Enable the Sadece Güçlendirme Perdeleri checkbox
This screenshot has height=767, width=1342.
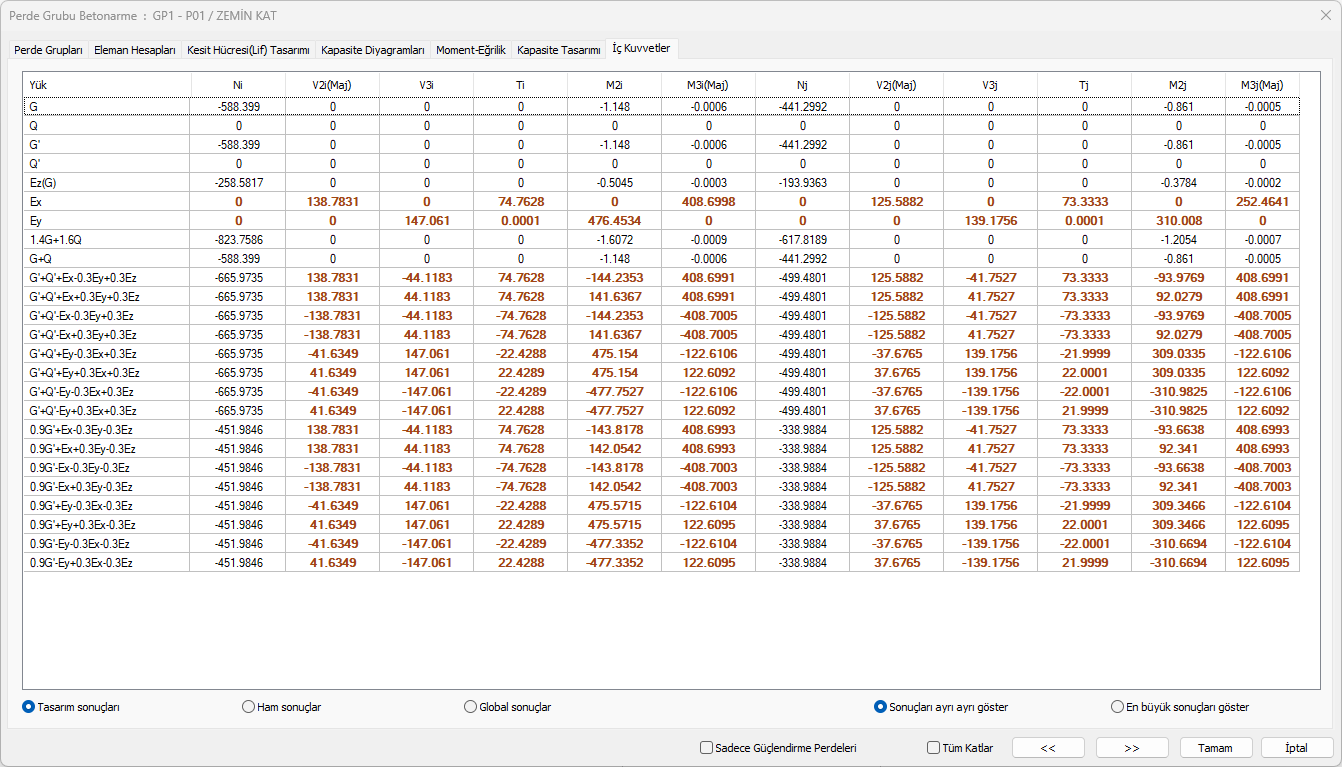point(707,747)
